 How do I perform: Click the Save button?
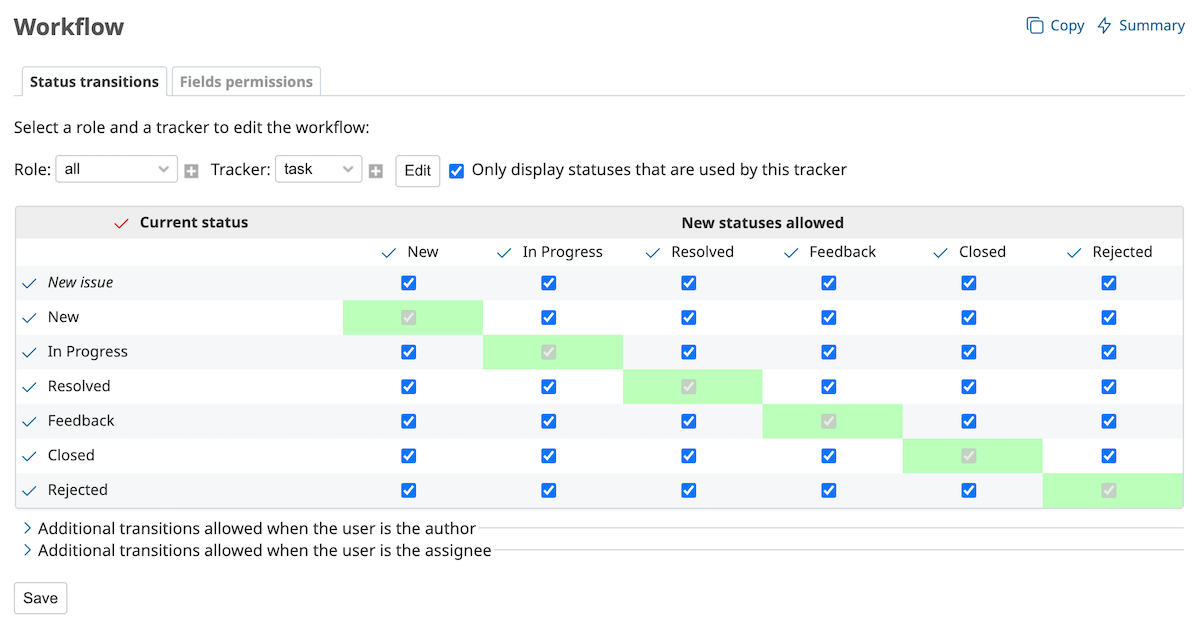[x=40, y=598]
